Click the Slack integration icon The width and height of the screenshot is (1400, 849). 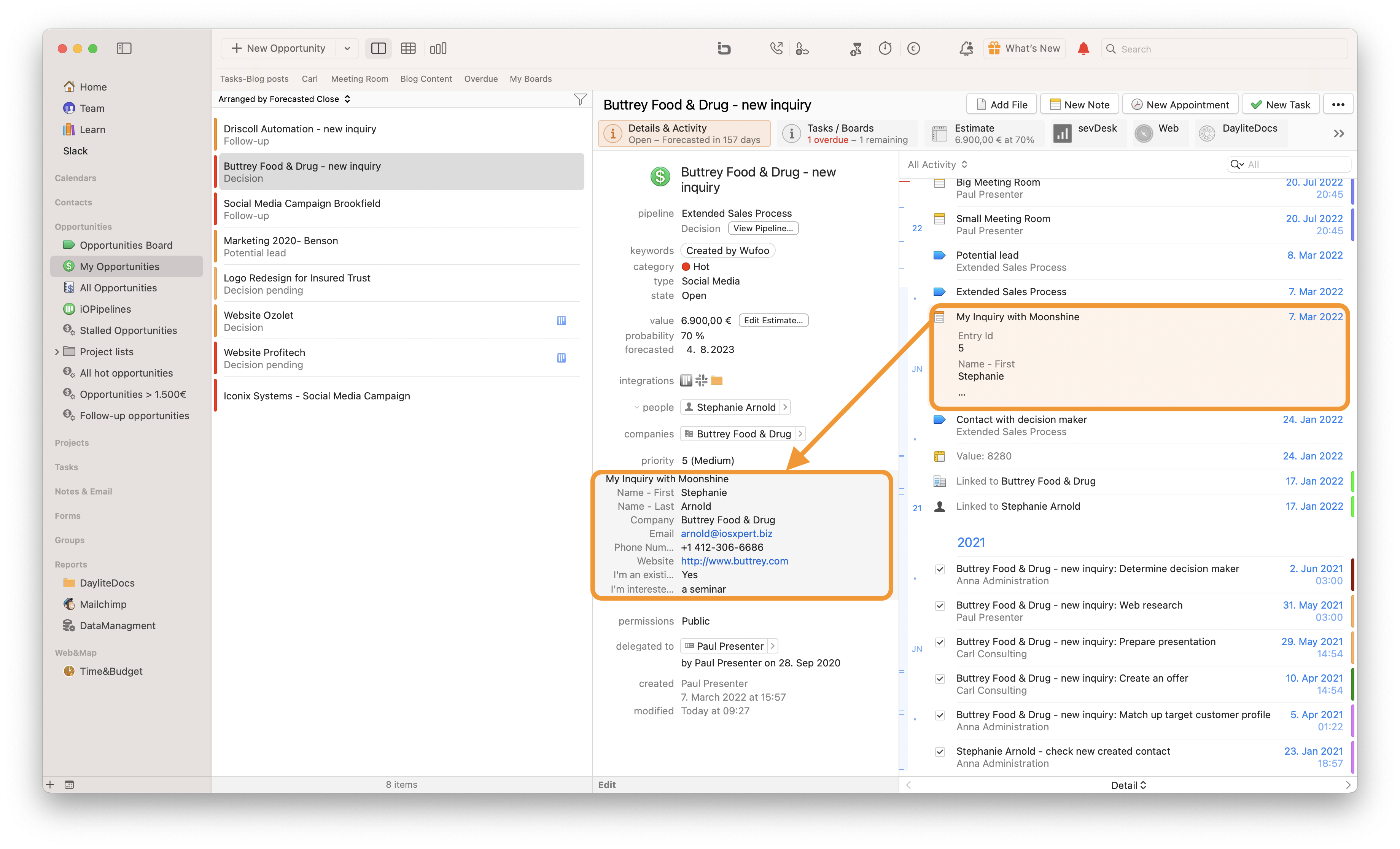[702, 381]
